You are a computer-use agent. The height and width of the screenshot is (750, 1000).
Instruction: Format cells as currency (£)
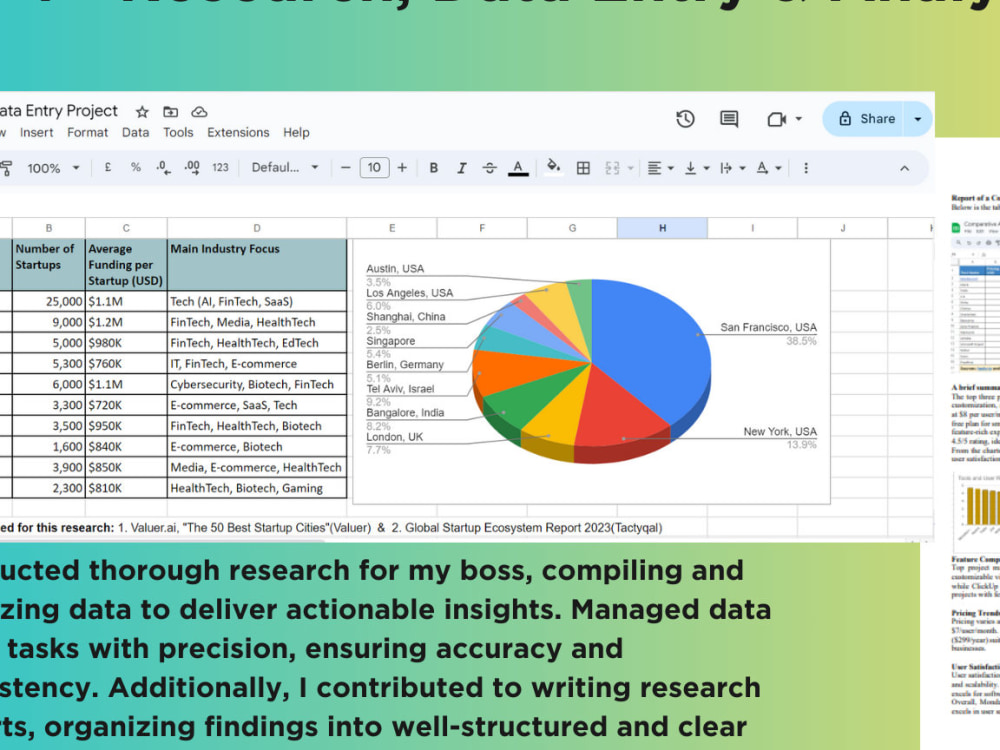click(x=108, y=168)
